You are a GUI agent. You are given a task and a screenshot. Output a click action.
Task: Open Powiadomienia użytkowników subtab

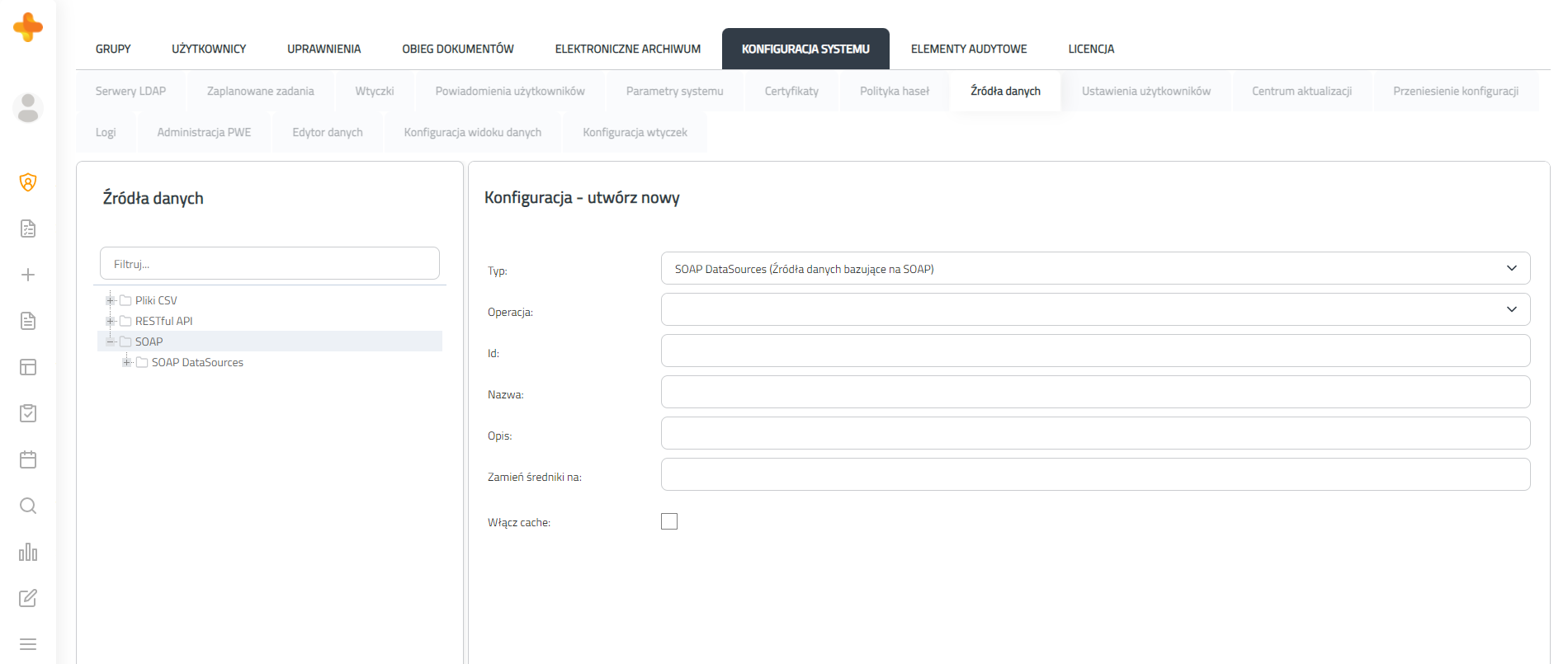pos(510,91)
